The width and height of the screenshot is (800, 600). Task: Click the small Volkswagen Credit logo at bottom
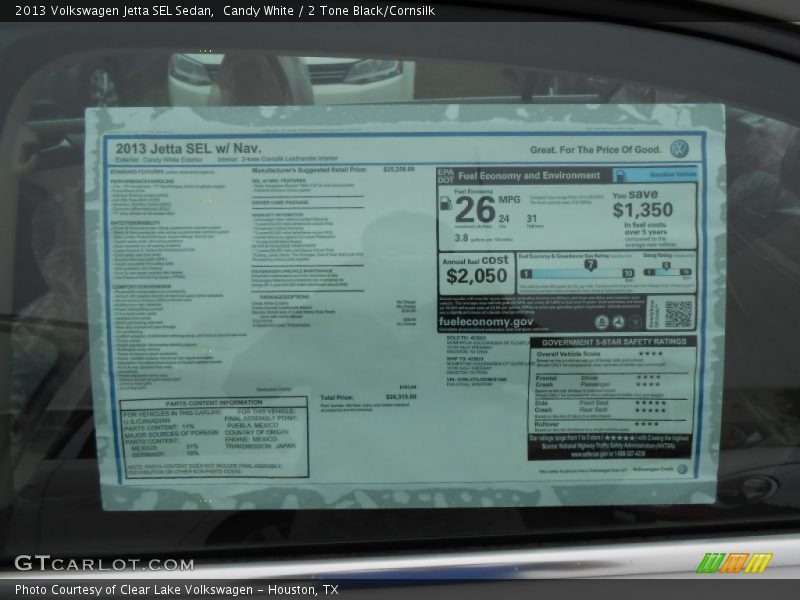click(682, 469)
